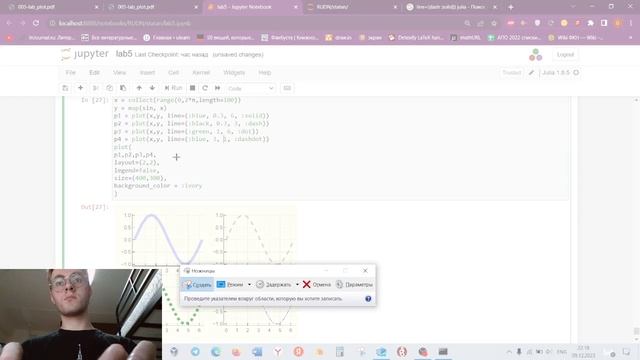Interrupt the kernel with the stop icon
The image size is (640, 360).
(x=192, y=88)
